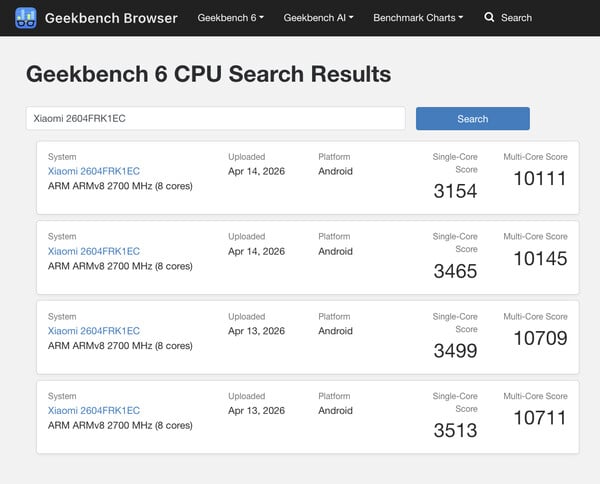Viewport: 600px width, 484px height.
Task: Click the Geekbench 6 CPU Search Results heading
Action: tap(208, 74)
